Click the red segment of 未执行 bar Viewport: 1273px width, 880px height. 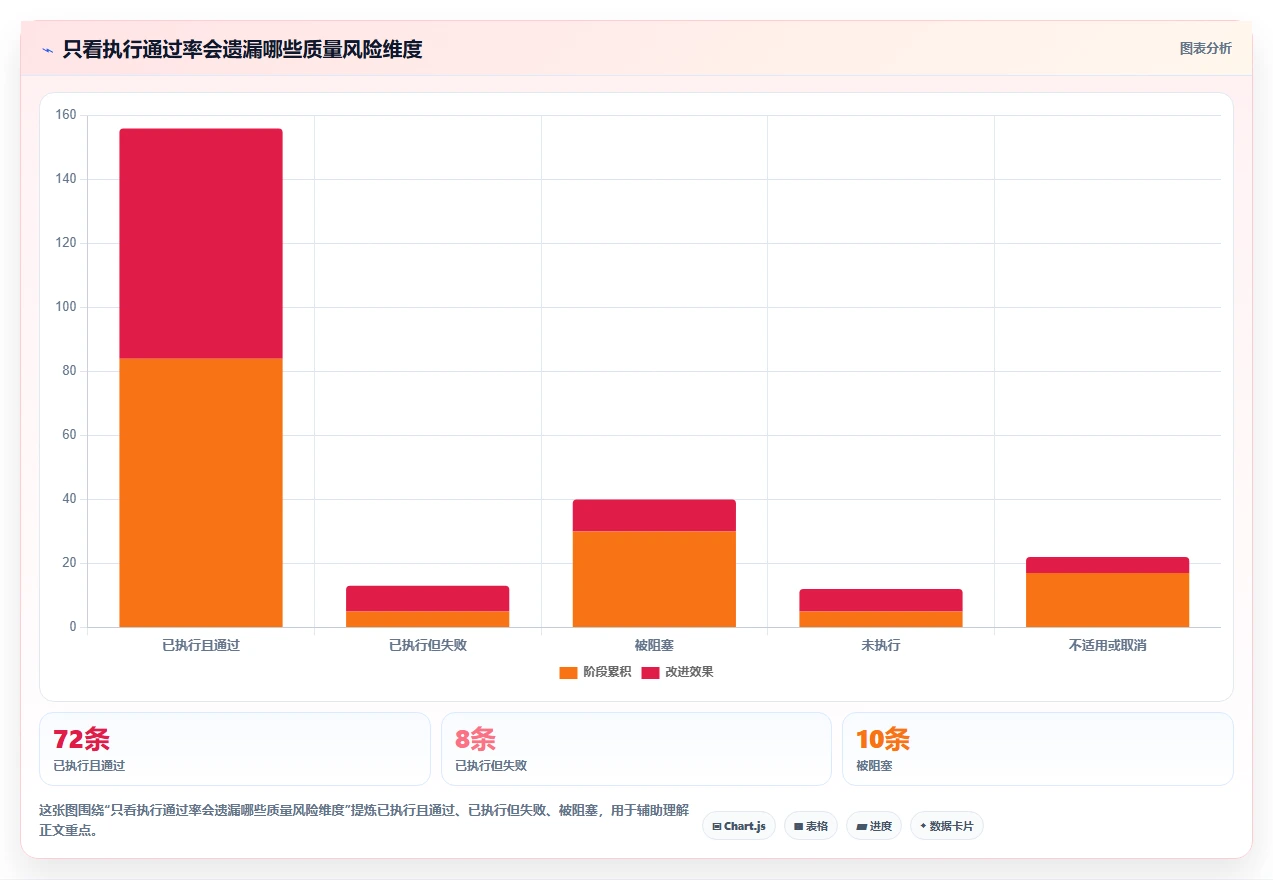tap(881, 600)
